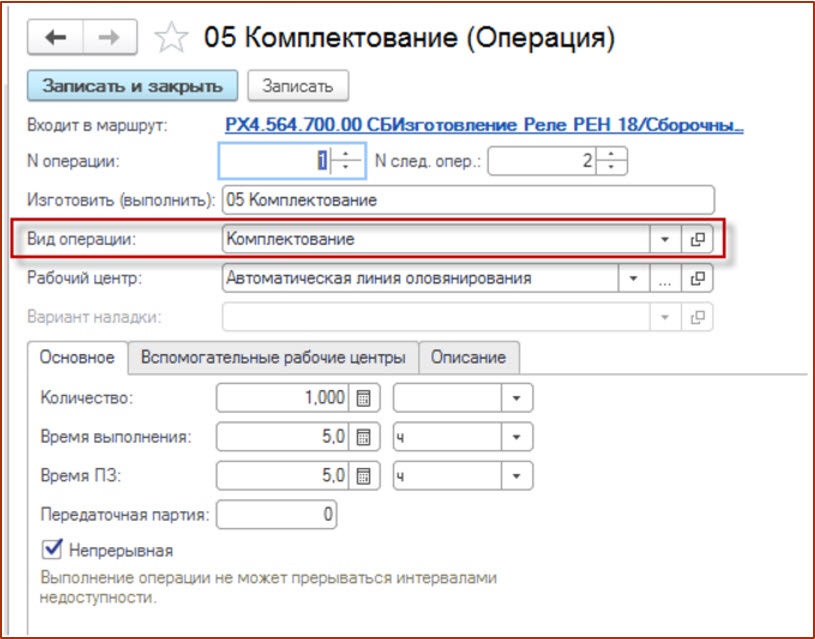Switch to the Описание tab
Viewport: 815px width, 639px height.
point(469,357)
